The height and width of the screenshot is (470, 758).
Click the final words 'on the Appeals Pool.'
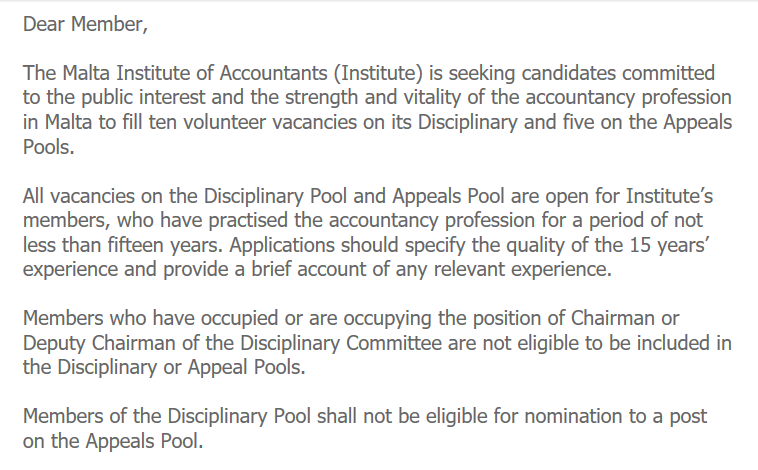[113, 441]
